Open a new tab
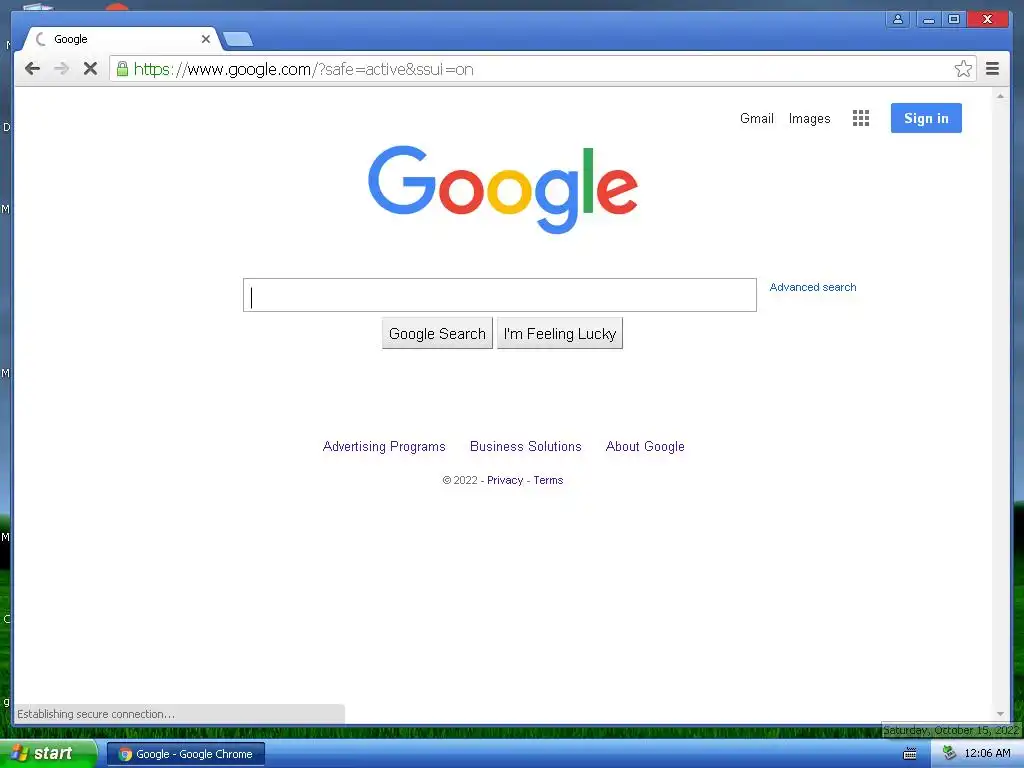This screenshot has height=768, width=1024. coord(238,40)
